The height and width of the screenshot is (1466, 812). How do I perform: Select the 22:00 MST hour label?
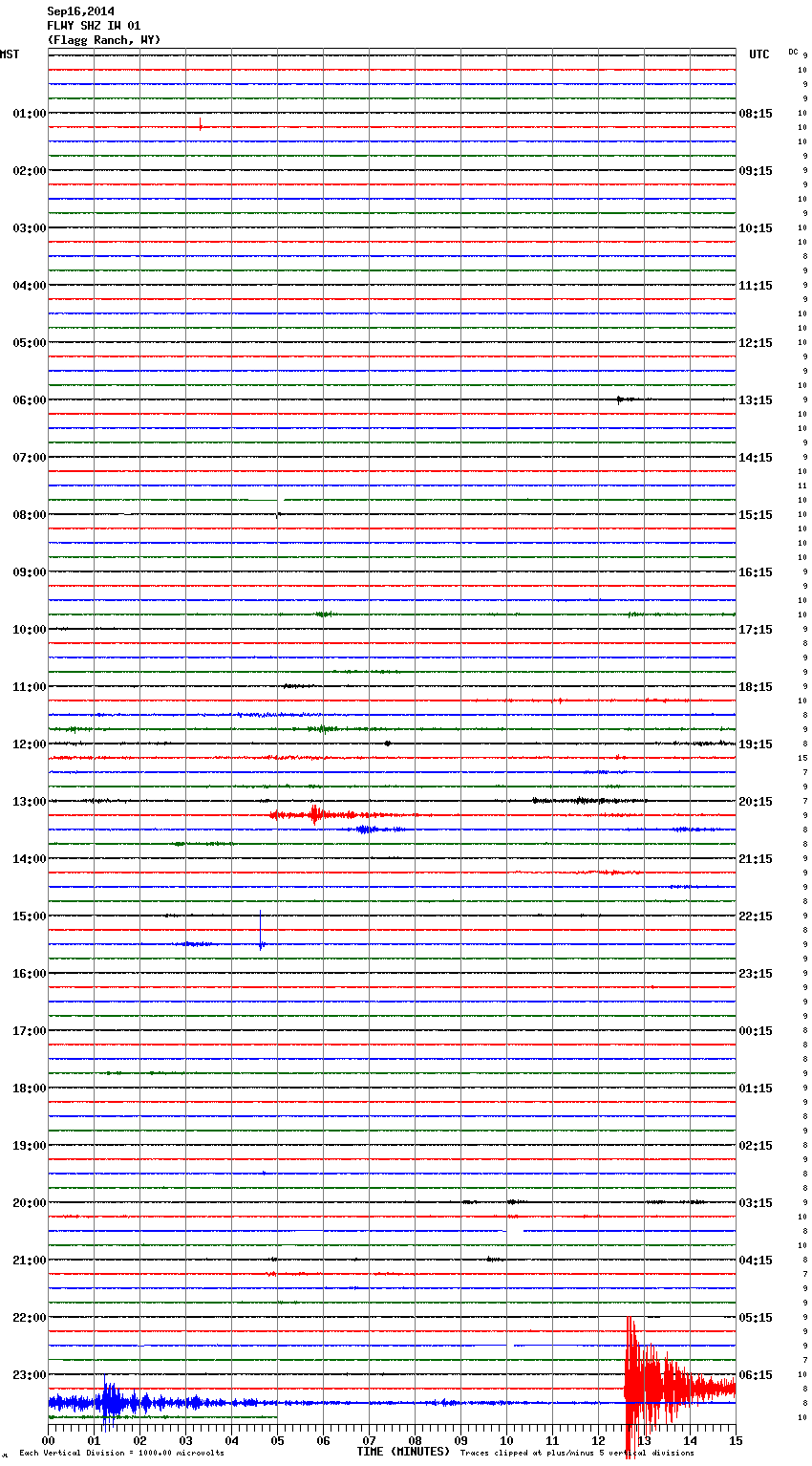(x=29, y=1318)
